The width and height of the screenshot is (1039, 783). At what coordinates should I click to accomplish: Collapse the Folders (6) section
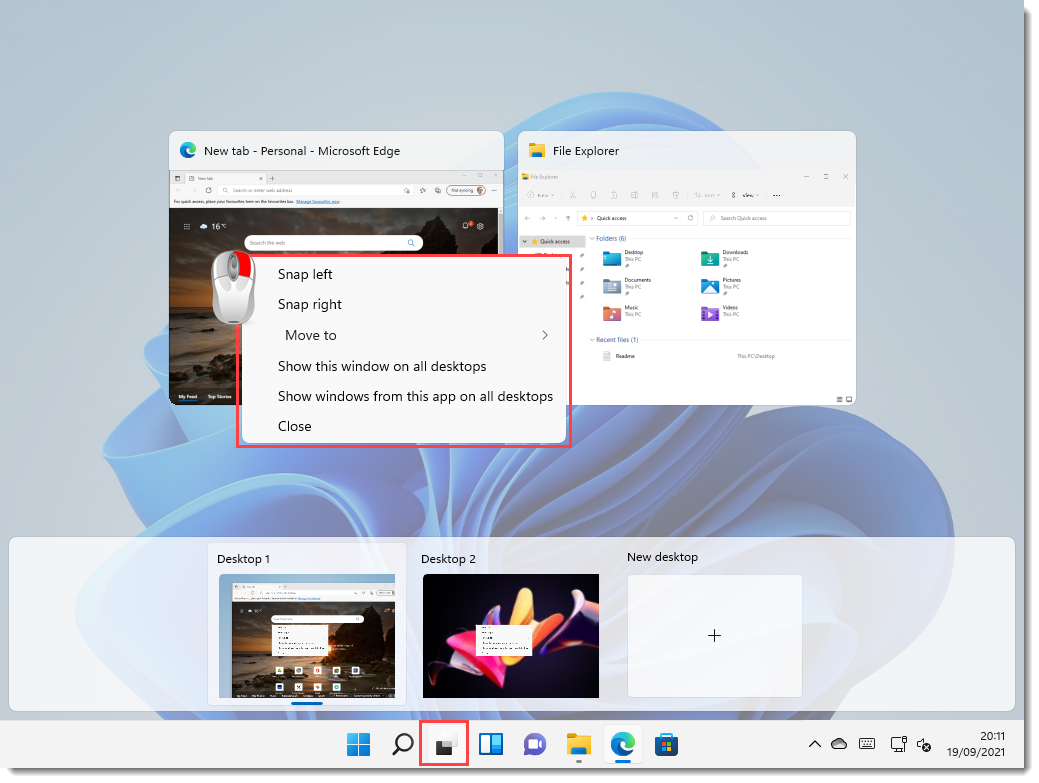coord(593,238)
